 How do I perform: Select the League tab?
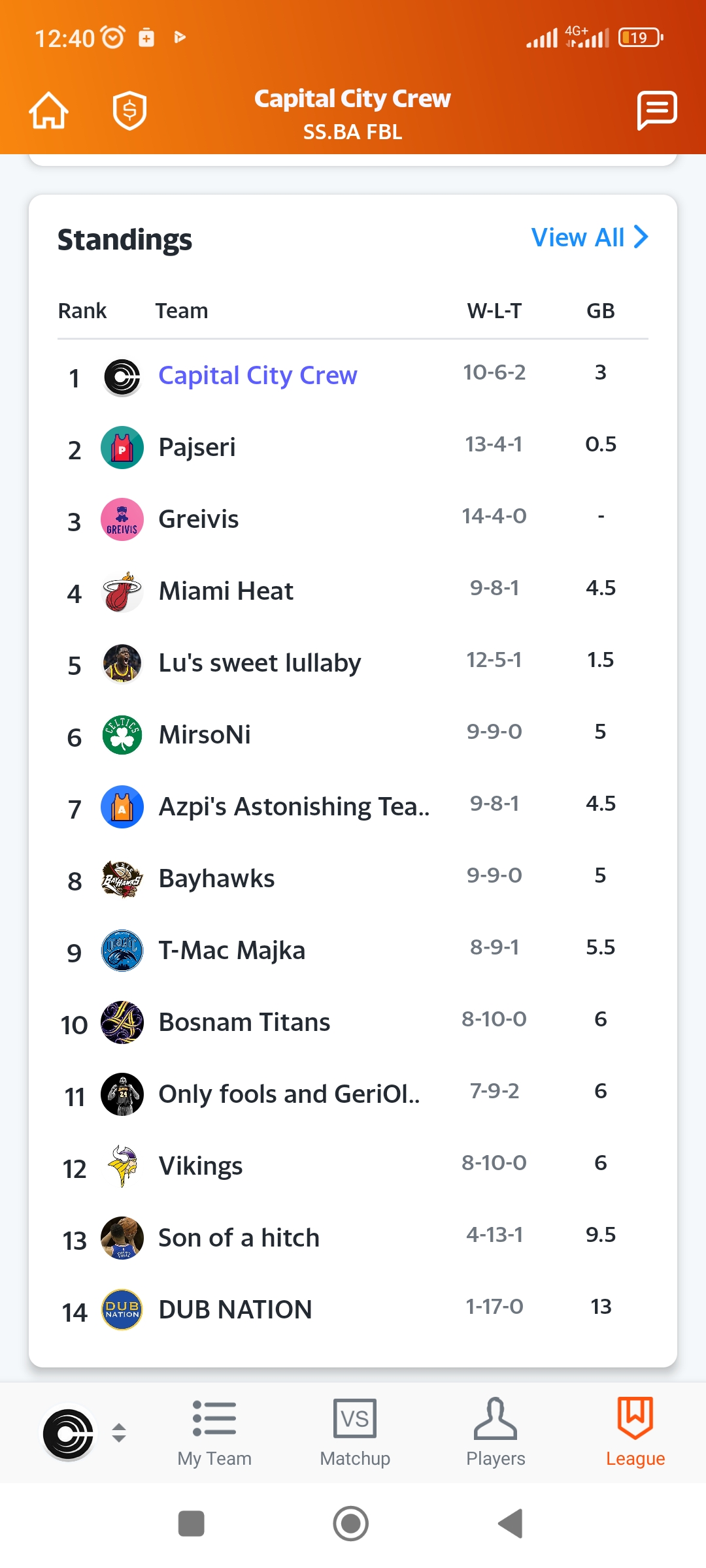coord(635,1434)
